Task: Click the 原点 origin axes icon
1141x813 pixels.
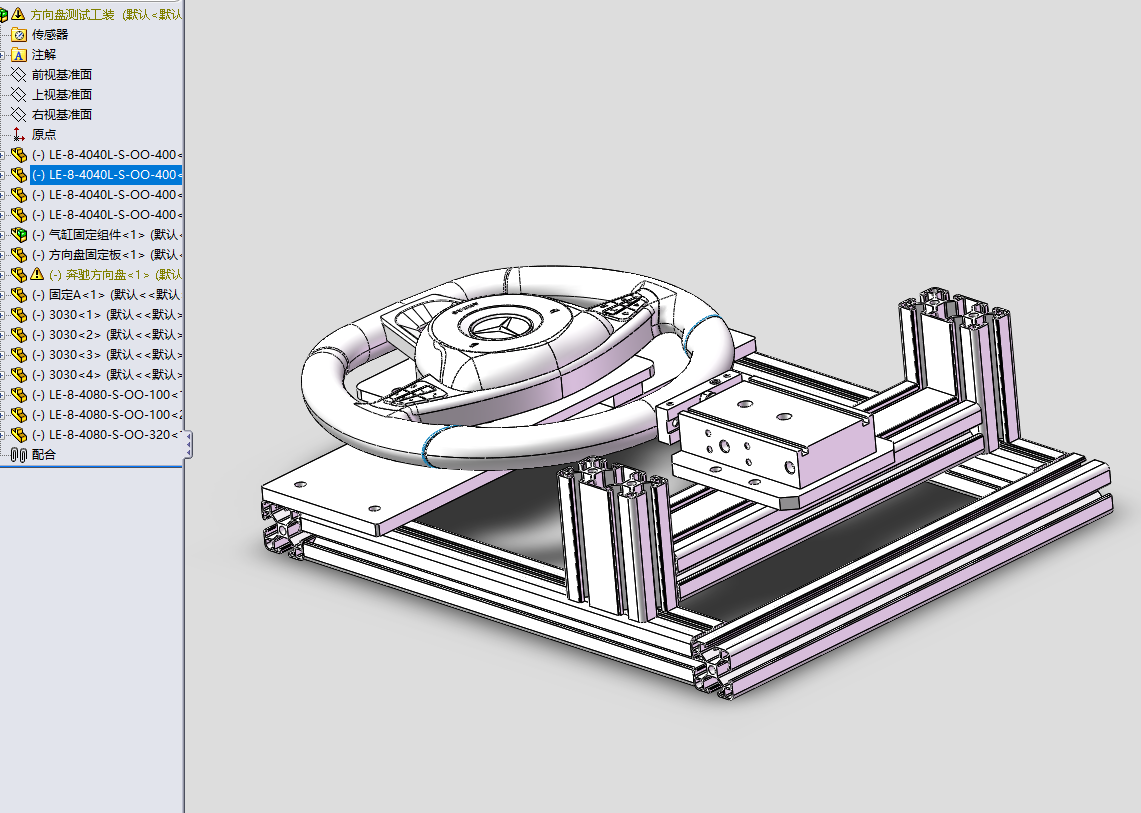Action: tap(19, 135)
